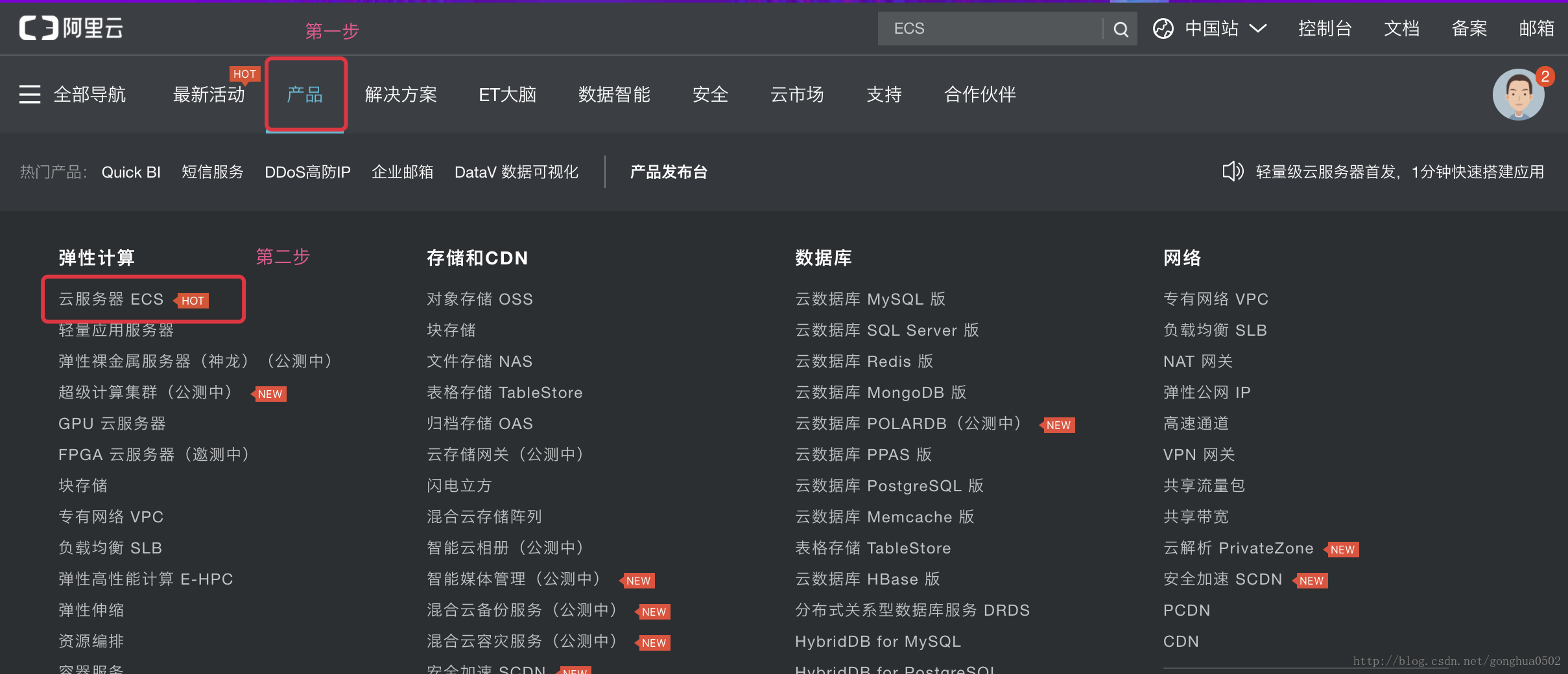Open 弹性伸缩 product

[91, 610]
